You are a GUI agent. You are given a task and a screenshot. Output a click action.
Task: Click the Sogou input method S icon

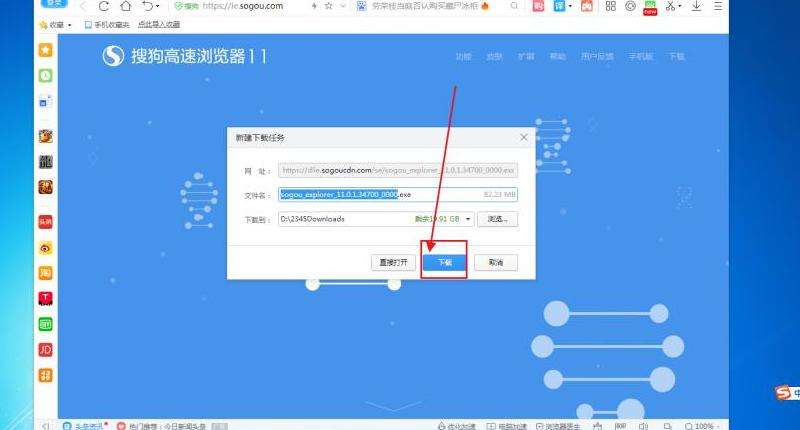pyautogui.click(x=783, y=393)
